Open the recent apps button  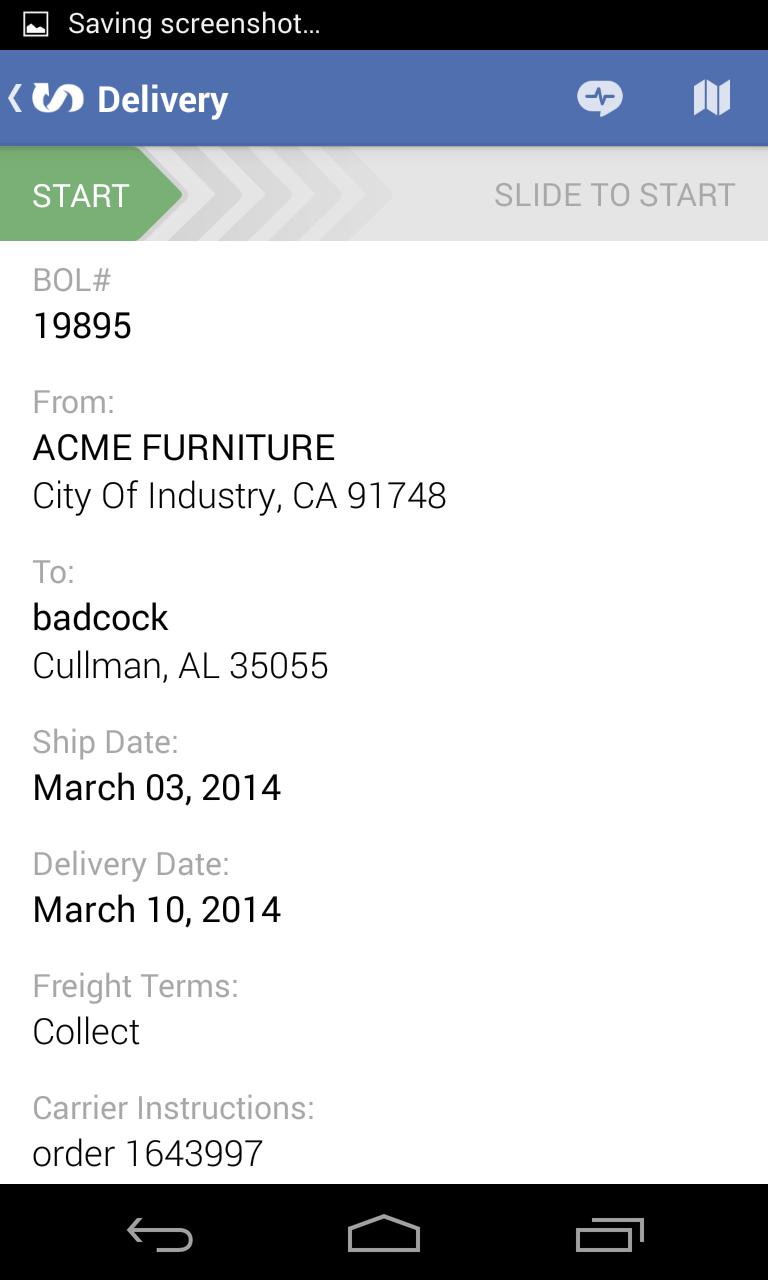tap(609, 1235)
